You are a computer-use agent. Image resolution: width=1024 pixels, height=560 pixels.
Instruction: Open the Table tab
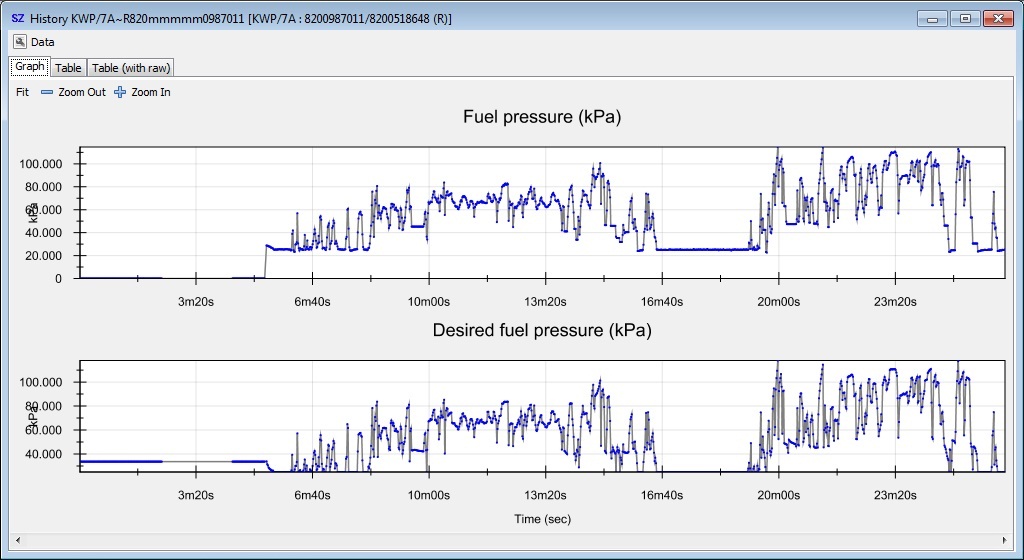[68, 68]
